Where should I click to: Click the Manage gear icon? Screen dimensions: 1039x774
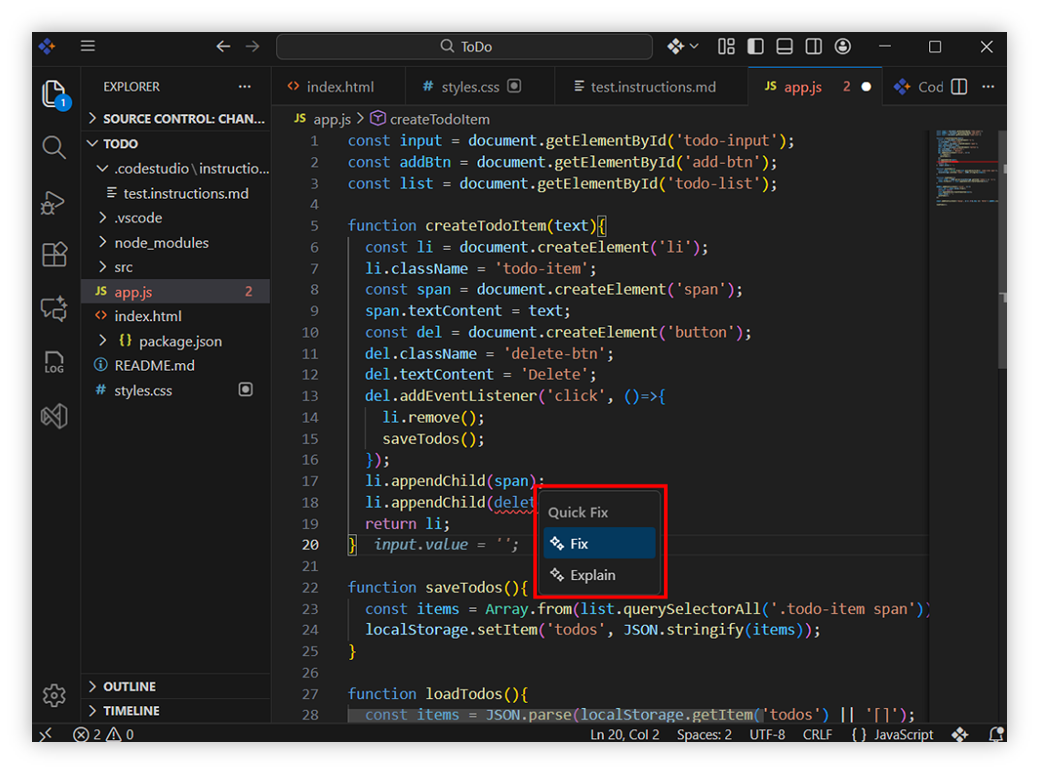(x=54, y=694)
